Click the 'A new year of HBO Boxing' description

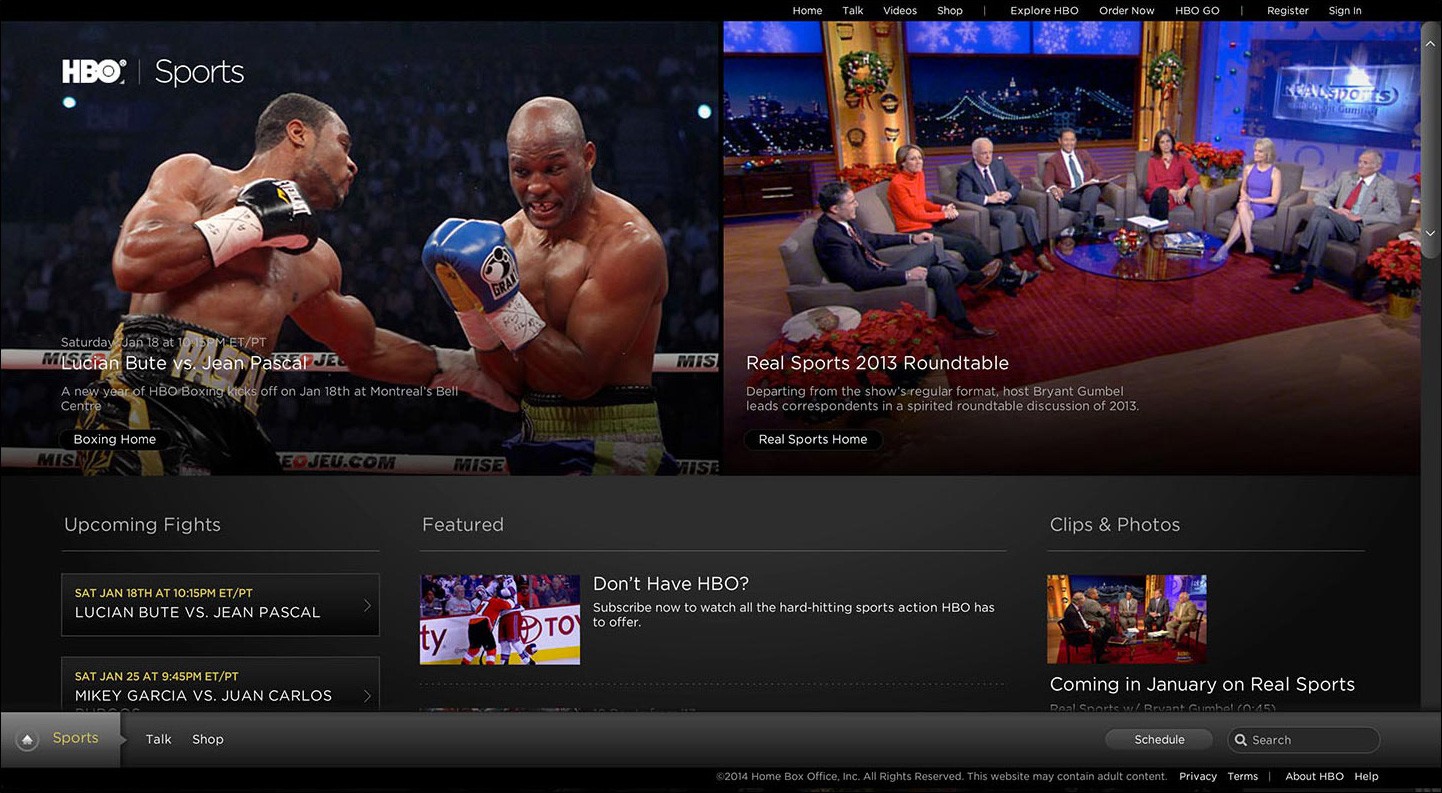260,398
